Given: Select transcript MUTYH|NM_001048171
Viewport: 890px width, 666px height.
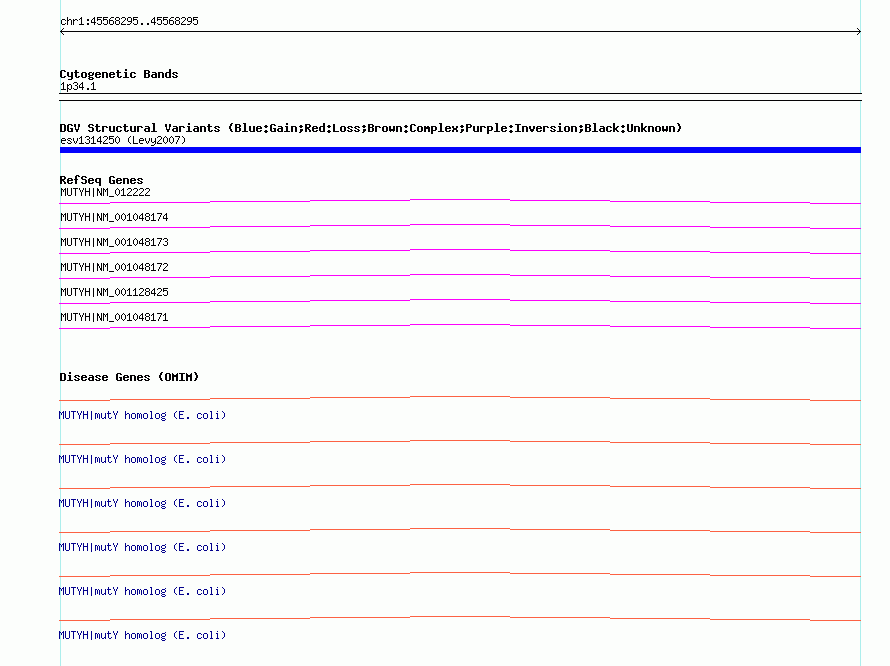Looking at the screenshot, I should click(114, 317).
